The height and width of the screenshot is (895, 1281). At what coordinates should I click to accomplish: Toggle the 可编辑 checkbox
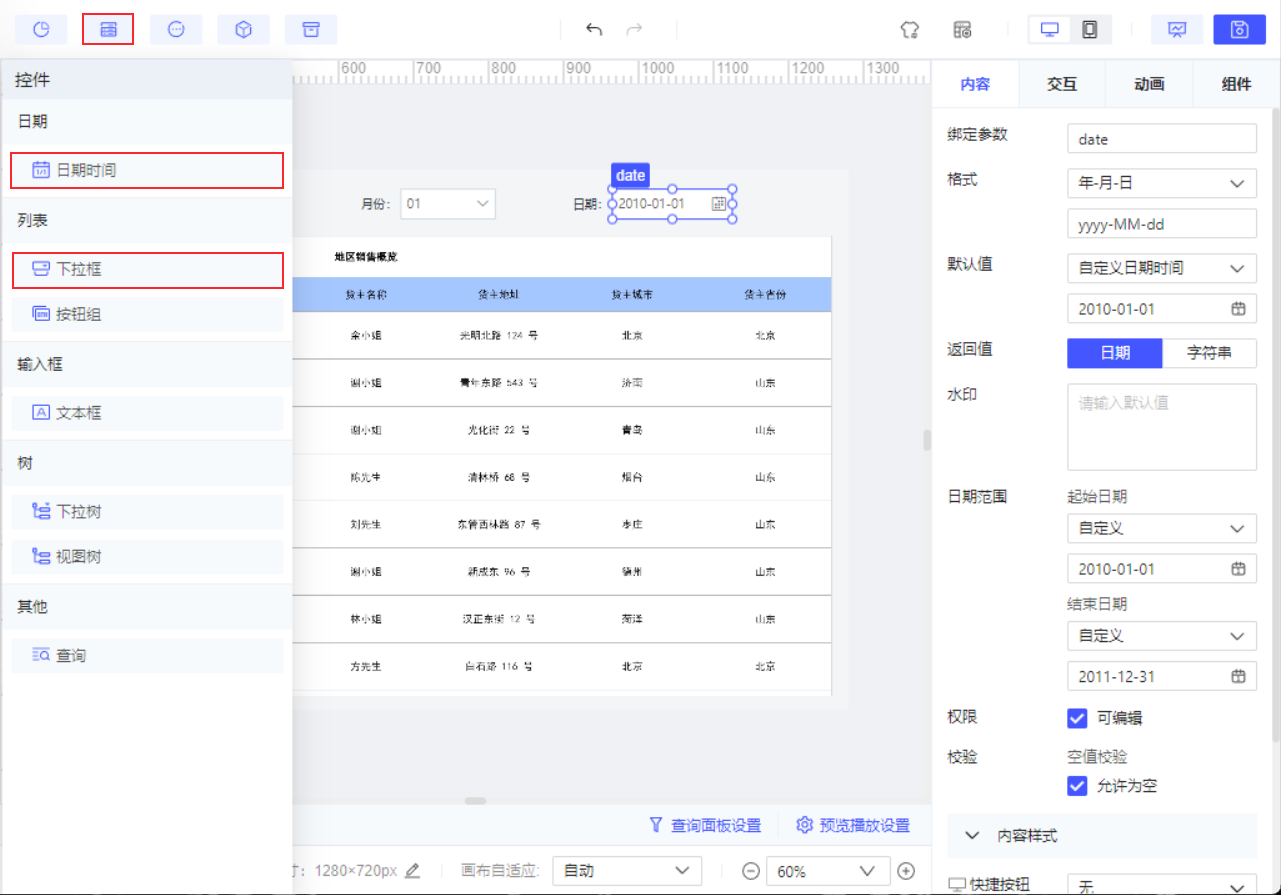click(x=1077, y=718)
